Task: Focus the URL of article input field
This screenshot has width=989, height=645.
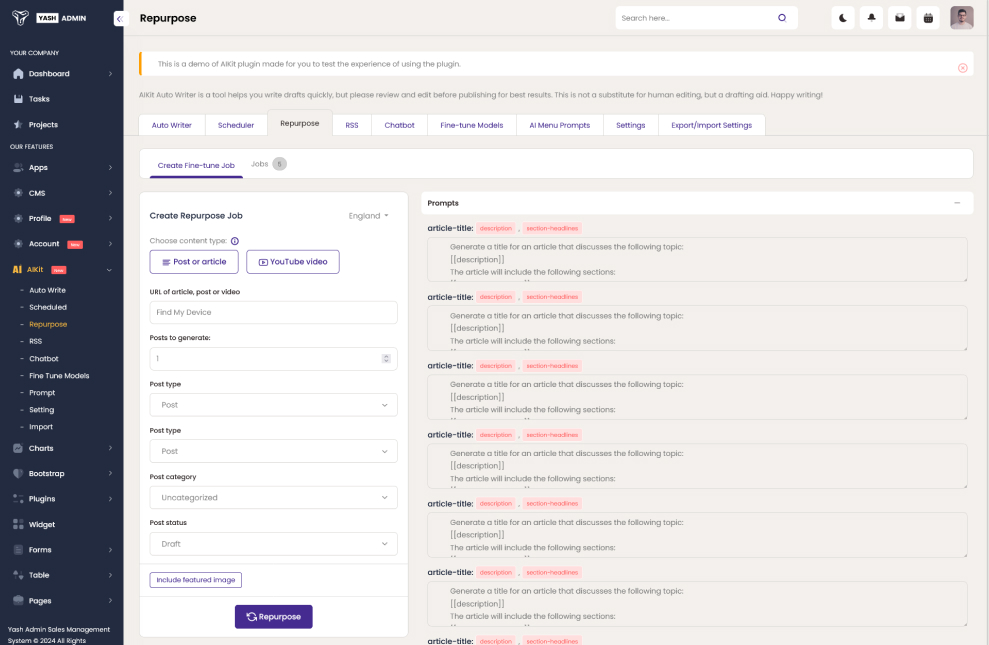Action: (273, 312)
